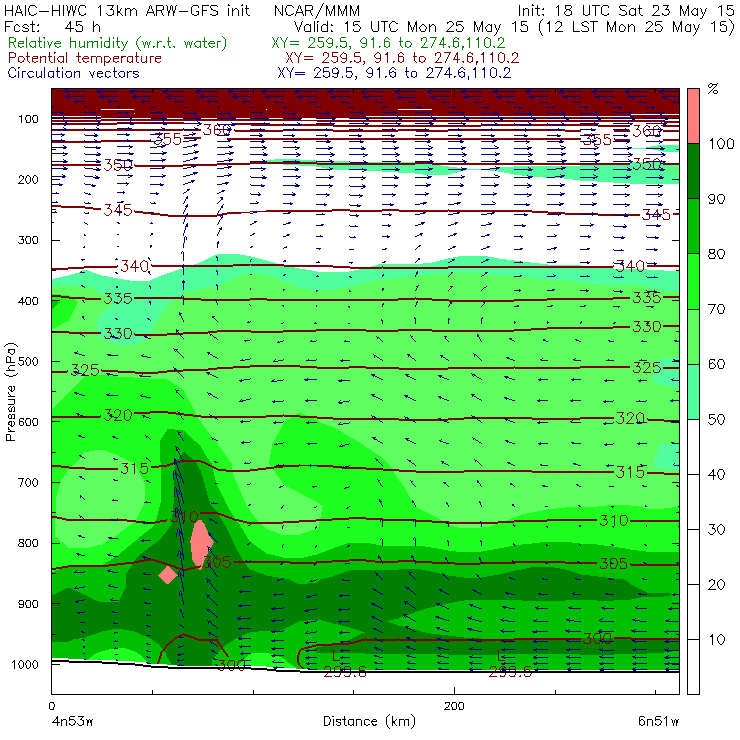Click the '800' pressure axis tick label
The height and width of the screenshot is (740, 740).
28,543
